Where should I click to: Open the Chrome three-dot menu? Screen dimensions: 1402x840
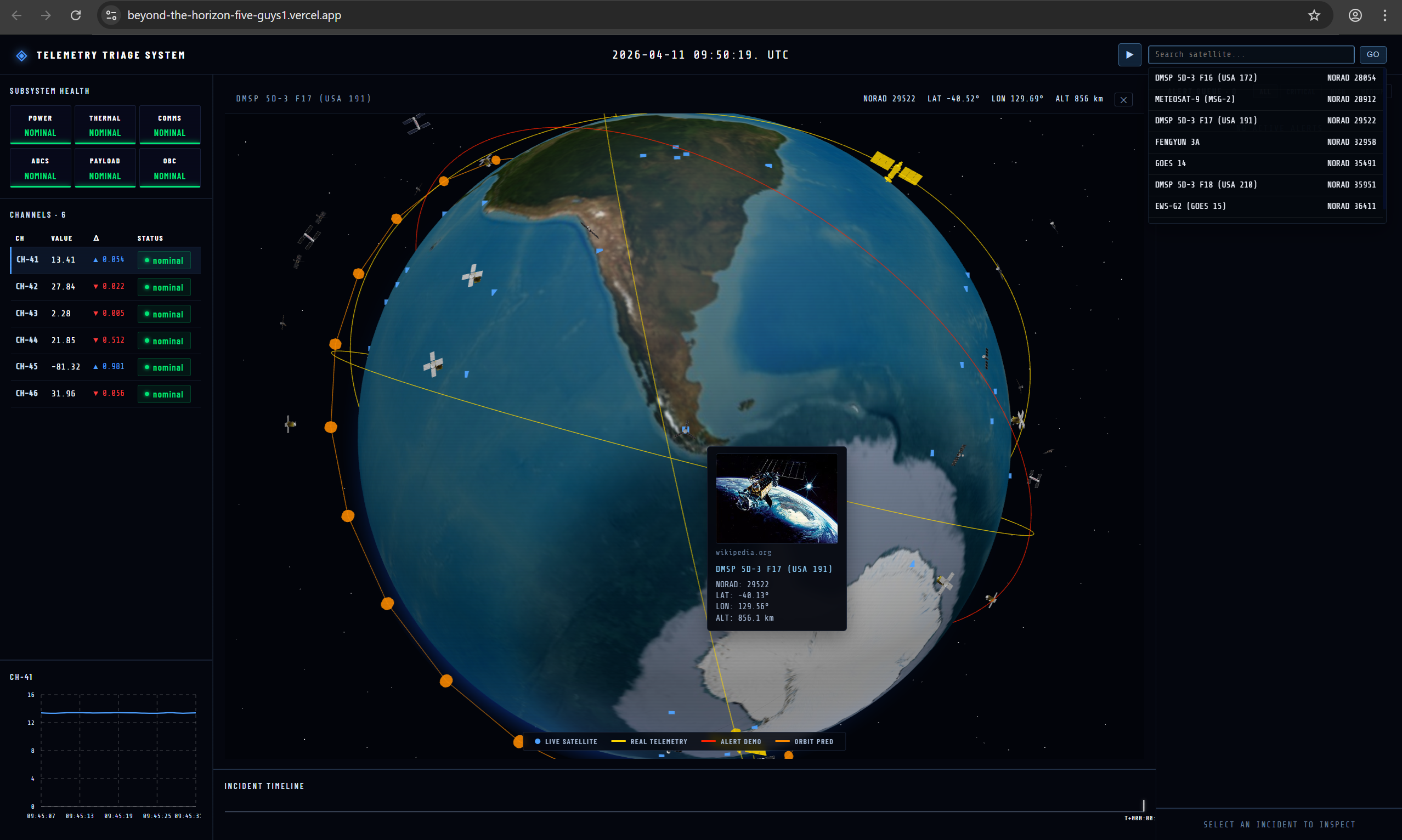click(x=1384, y=15)
